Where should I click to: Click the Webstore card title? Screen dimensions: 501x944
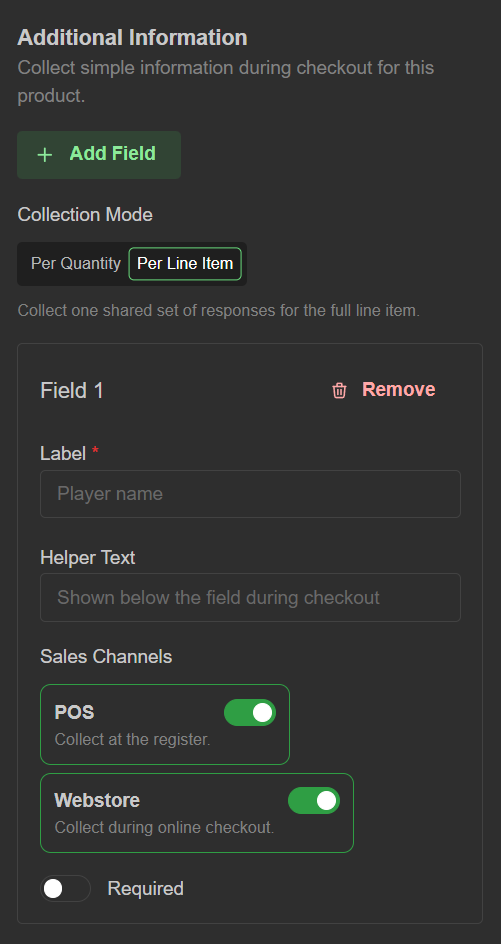point(97,801)
